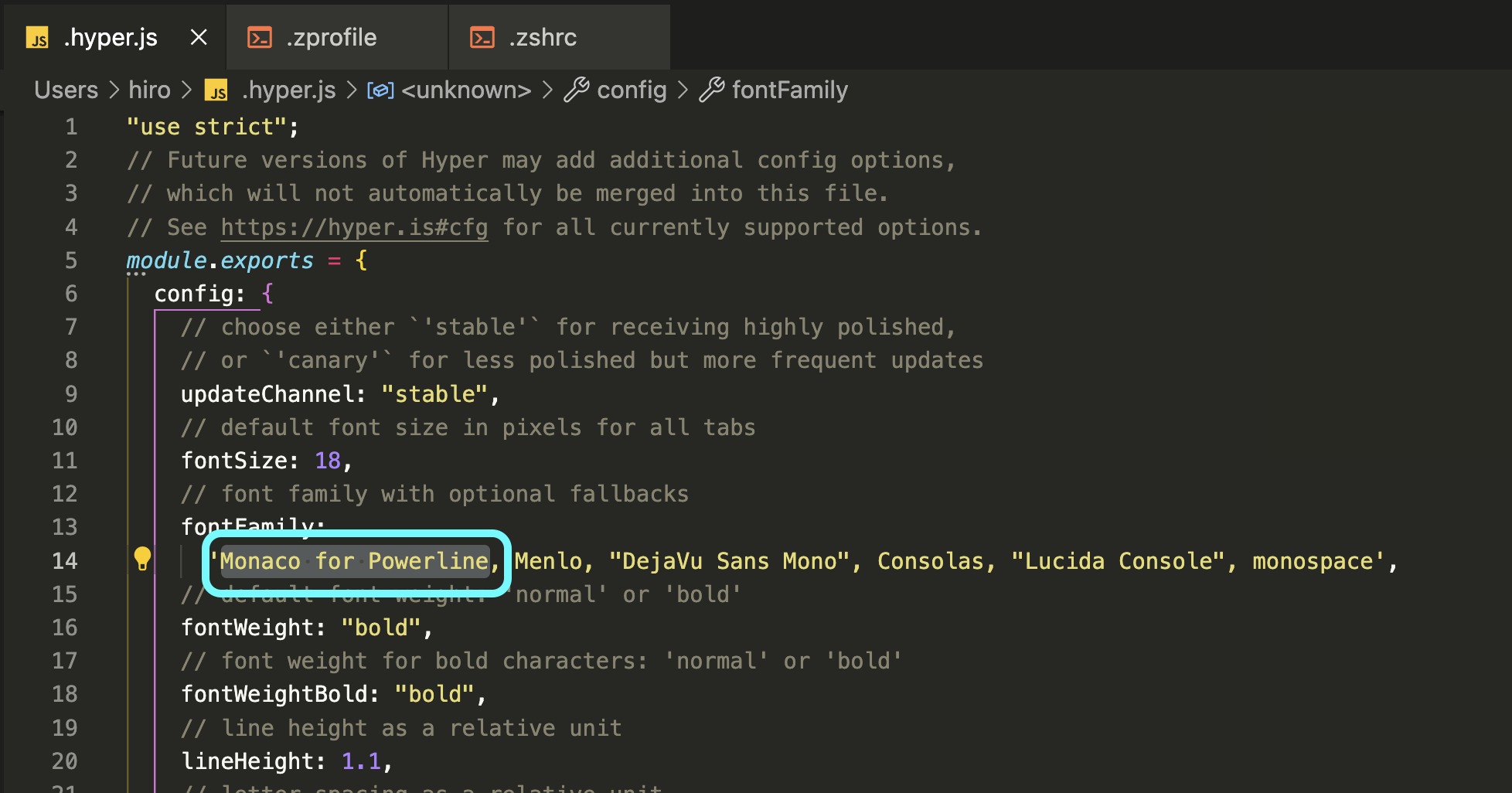Click the Menlo font name
This screenshot has height=793, width=1512.
point(548,561)
